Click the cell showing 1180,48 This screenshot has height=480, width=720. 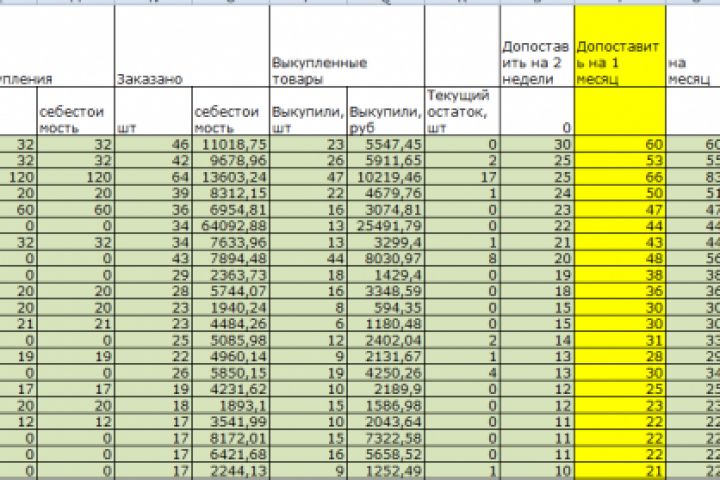(x=386, y=323)
